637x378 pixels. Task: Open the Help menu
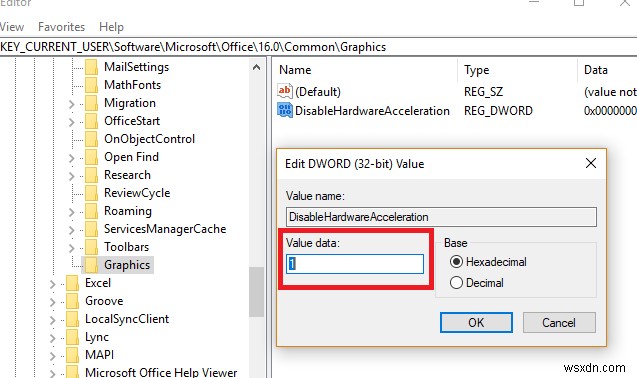click(x=111, y=27)
